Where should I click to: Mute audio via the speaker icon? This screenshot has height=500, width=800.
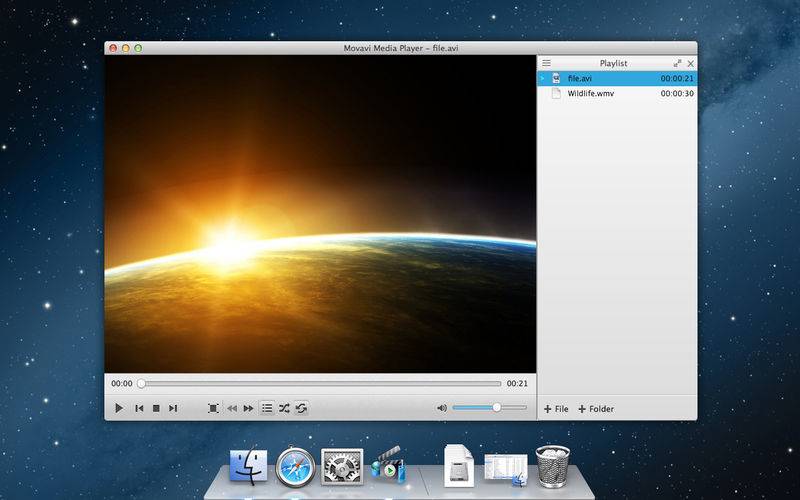442,408
